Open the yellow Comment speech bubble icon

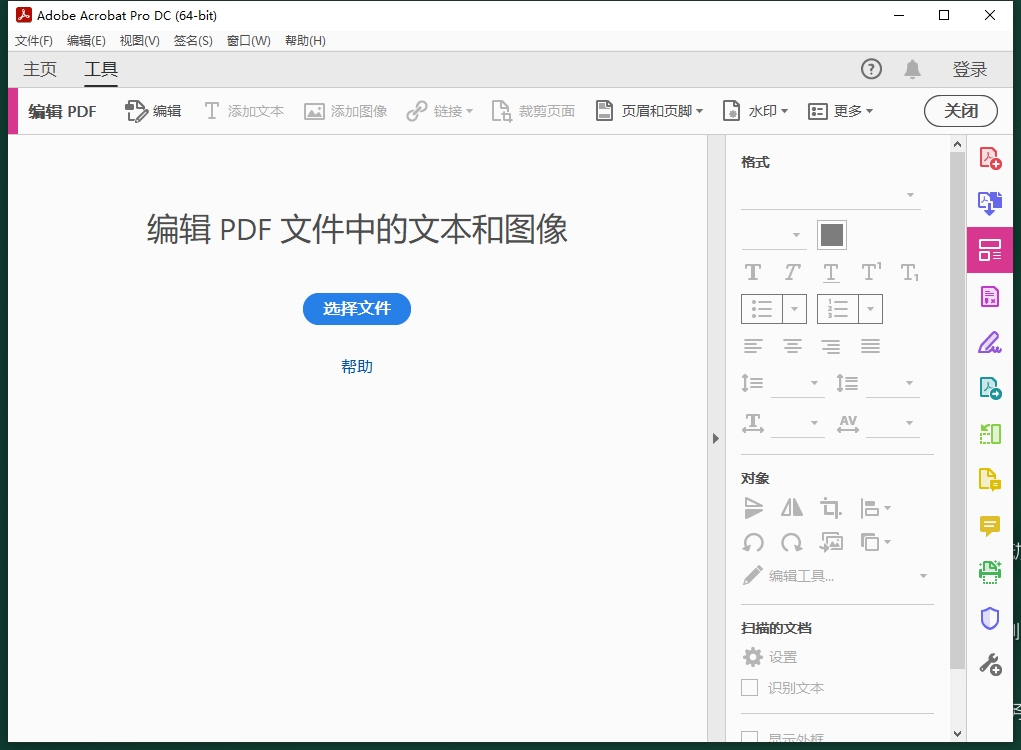(990, 525)
